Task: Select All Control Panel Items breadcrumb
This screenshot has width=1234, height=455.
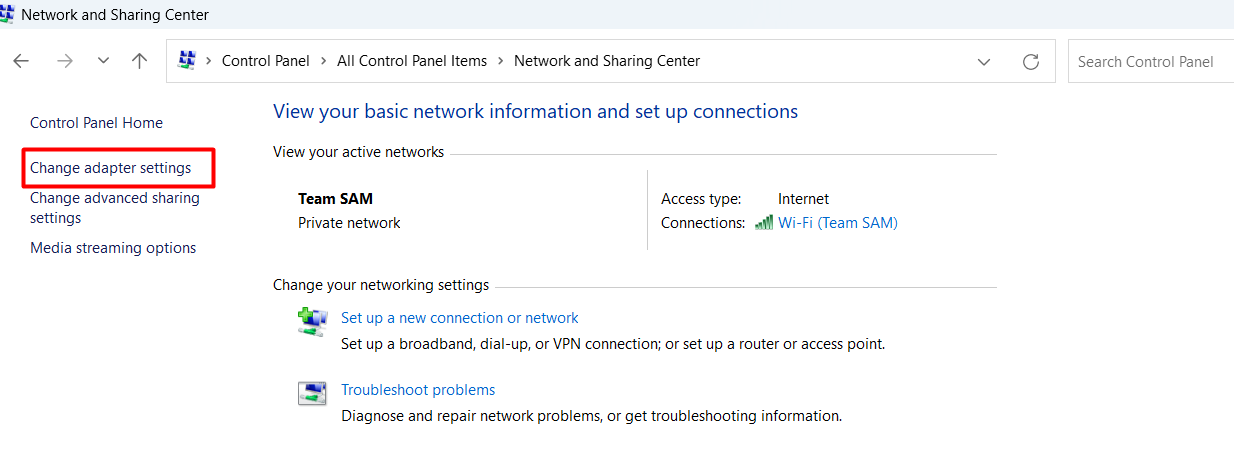Action: tap(412, 61)
